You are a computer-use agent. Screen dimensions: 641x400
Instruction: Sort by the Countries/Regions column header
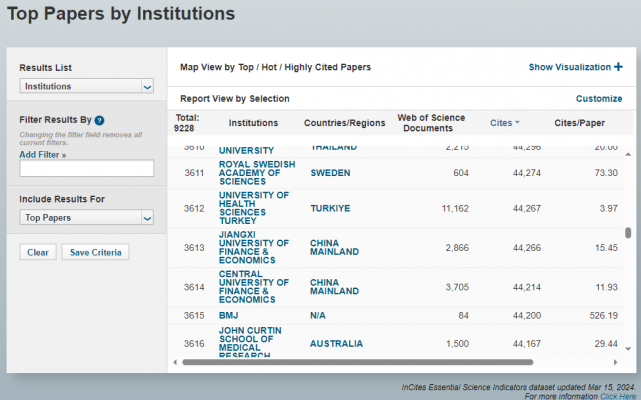point(345,123)
